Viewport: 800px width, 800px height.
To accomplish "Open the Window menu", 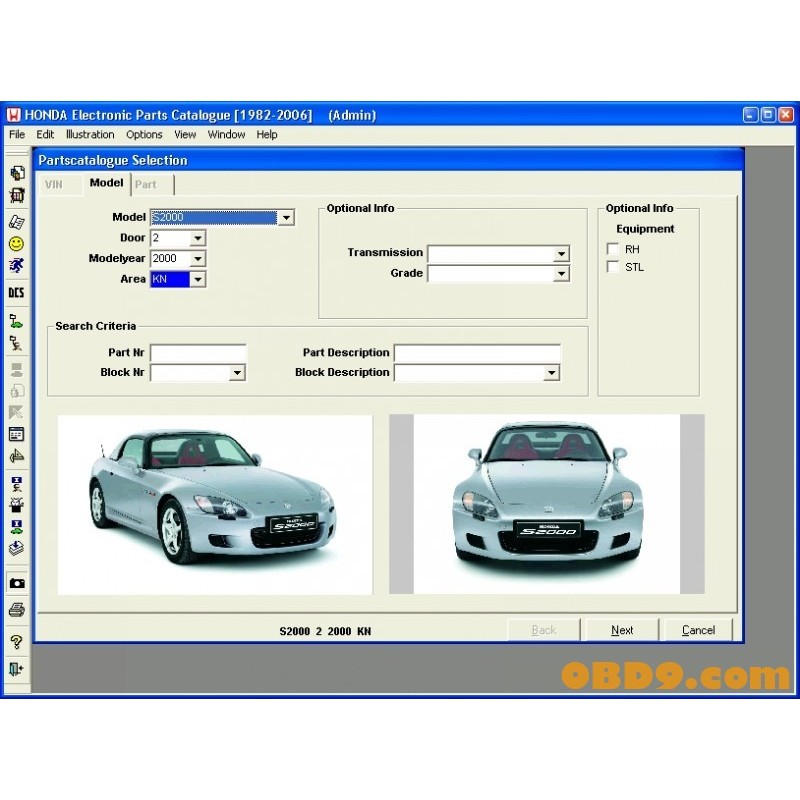I will tap(226, 135).
